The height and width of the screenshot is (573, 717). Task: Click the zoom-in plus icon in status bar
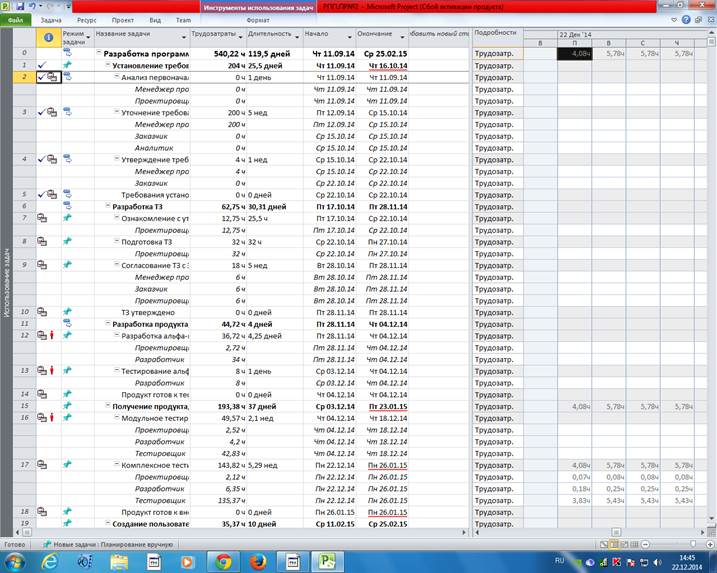click(x=710, y=544)
